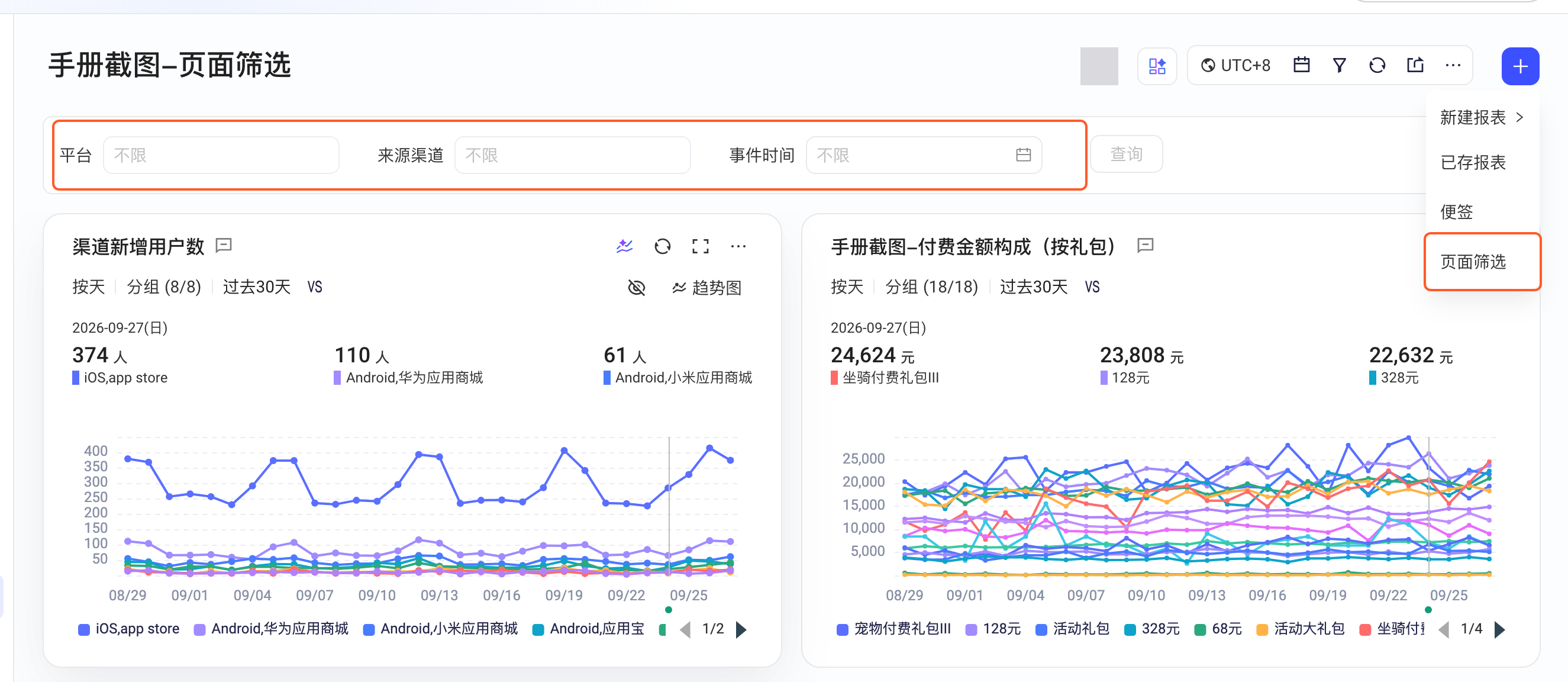This screenshot has height=682, width=1568.
Task: Open 过去30天 range on 付费金额构成 chart
Action: coord(1034,286)
